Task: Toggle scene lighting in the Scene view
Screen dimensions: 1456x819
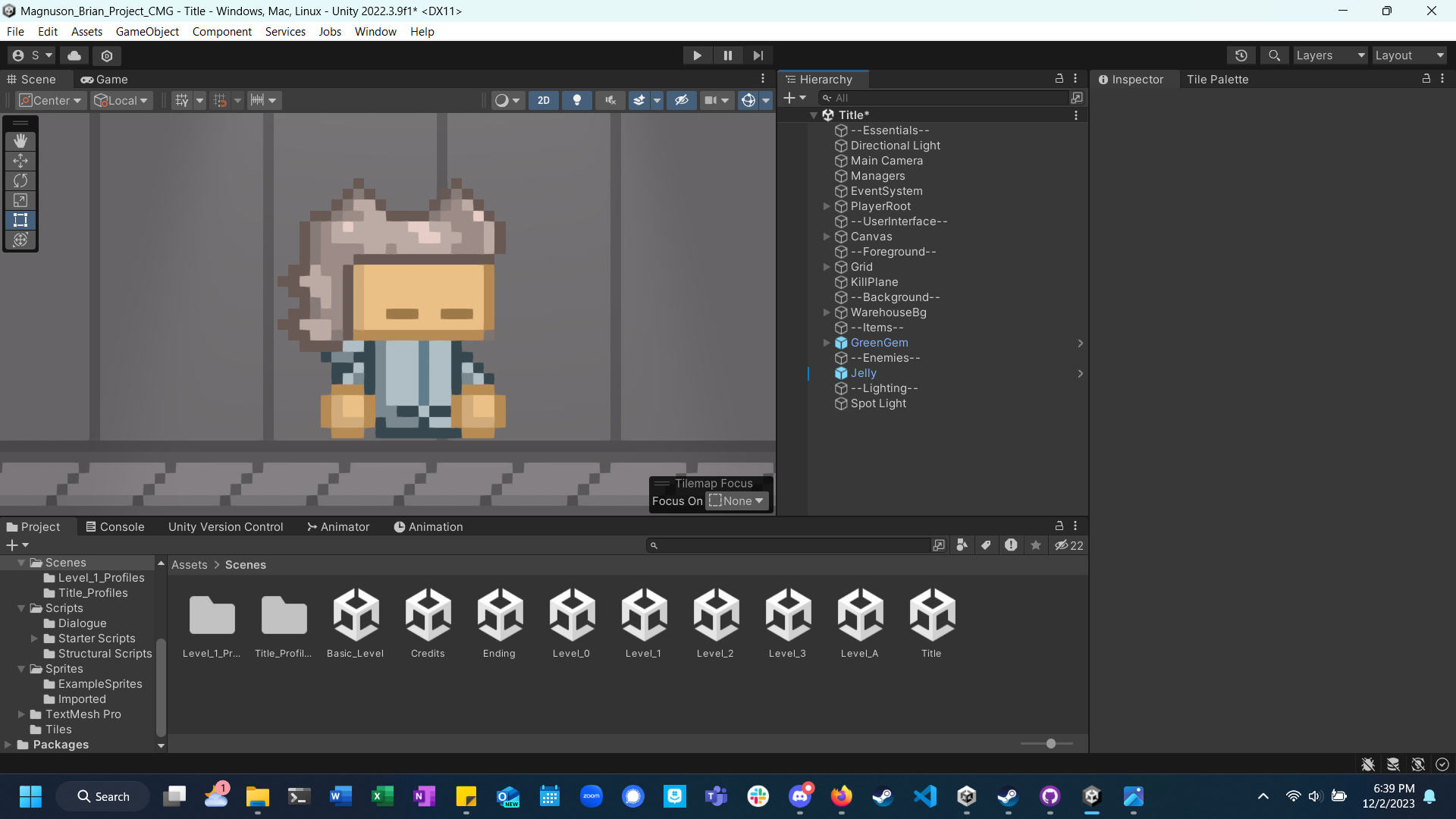Action: pos(576,100)
